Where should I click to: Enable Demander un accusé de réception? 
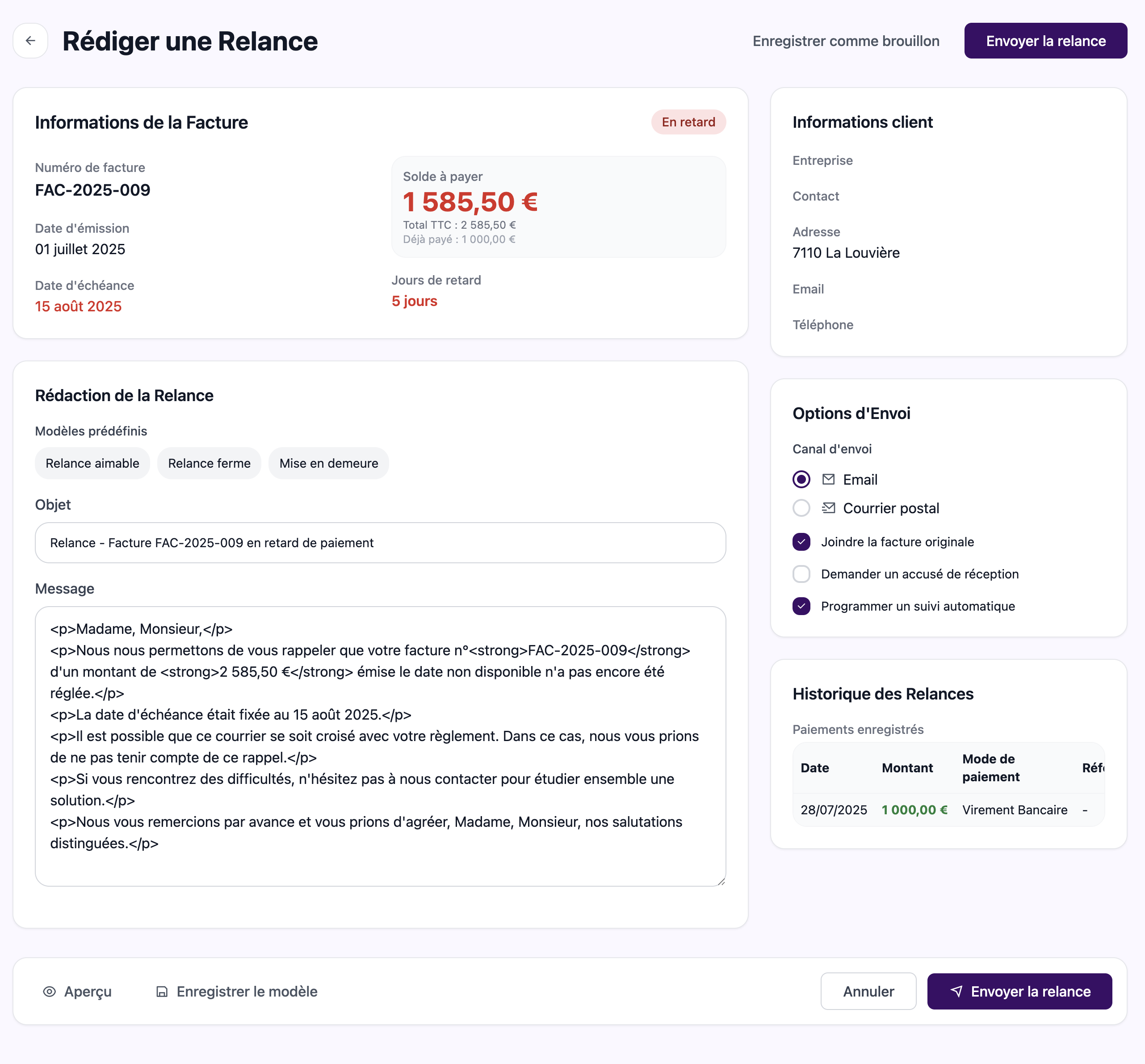tap(801, 574)
